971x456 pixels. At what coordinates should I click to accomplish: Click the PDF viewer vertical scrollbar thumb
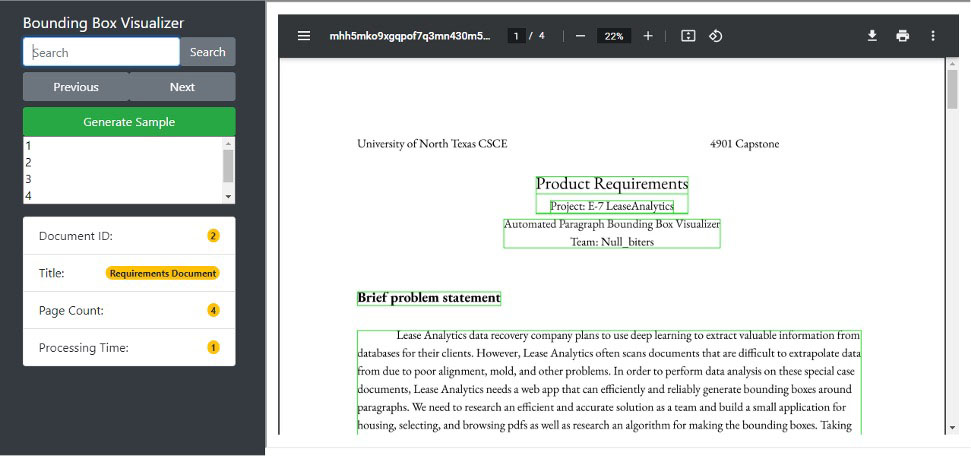click(952, 89)
